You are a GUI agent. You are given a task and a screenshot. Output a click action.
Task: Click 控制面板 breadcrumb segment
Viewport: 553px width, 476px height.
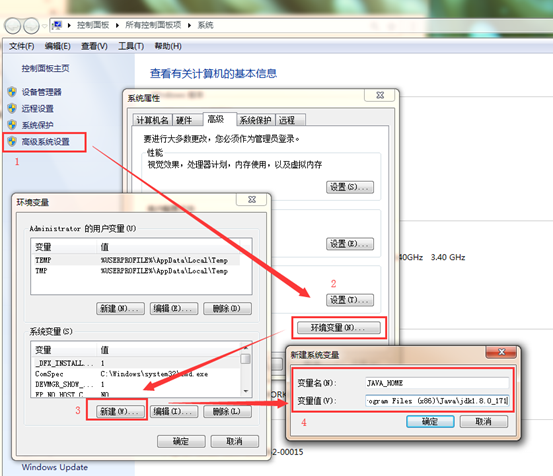coord(93,25)
